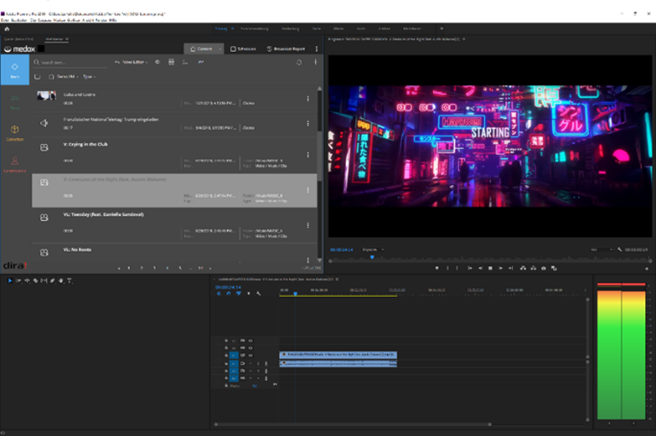Viewport: 656px width, 436px height.
Task: Open the program monitor zoom level dropdown
Action: pos(373,249)
